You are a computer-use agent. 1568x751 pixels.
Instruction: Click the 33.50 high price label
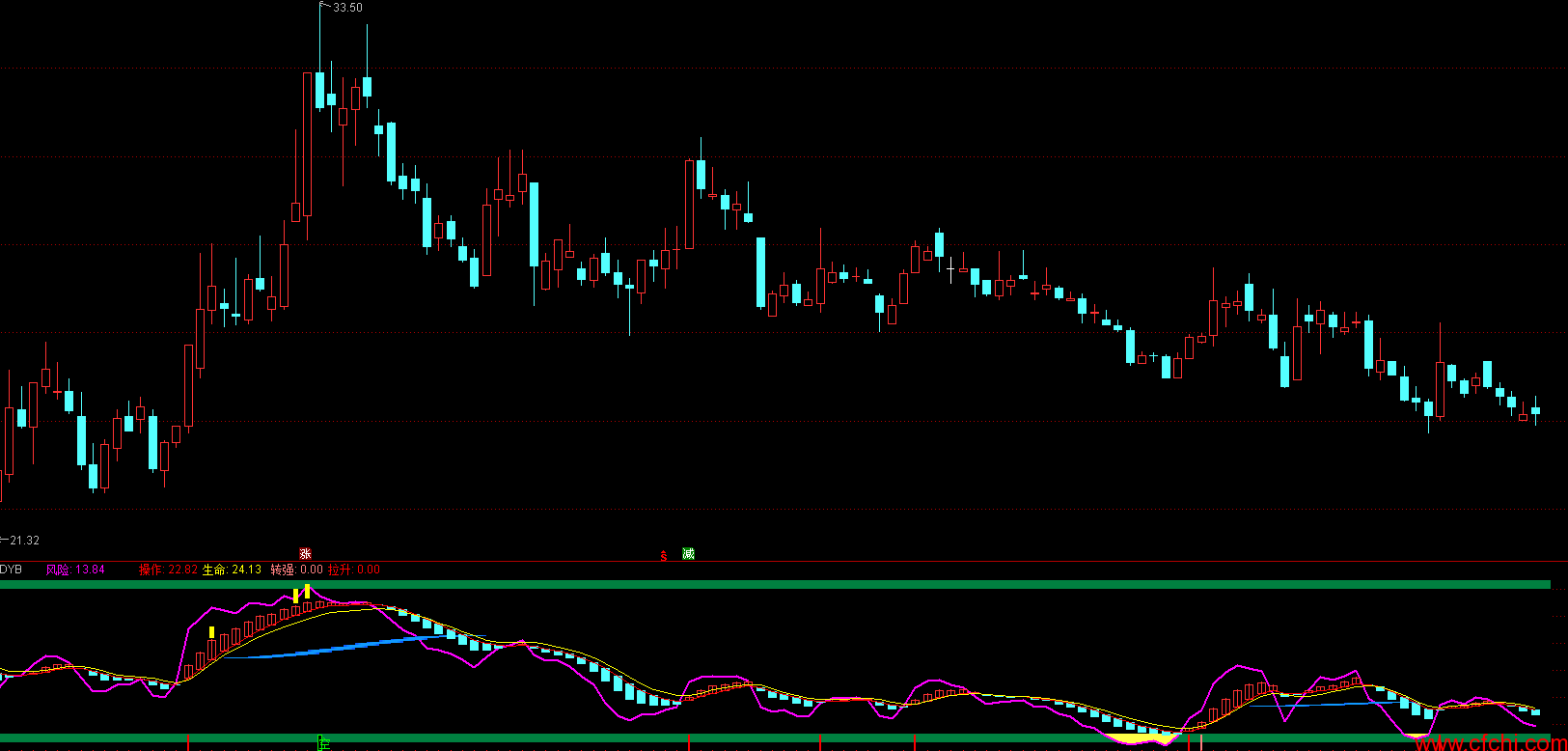click(x=347, y=8)
